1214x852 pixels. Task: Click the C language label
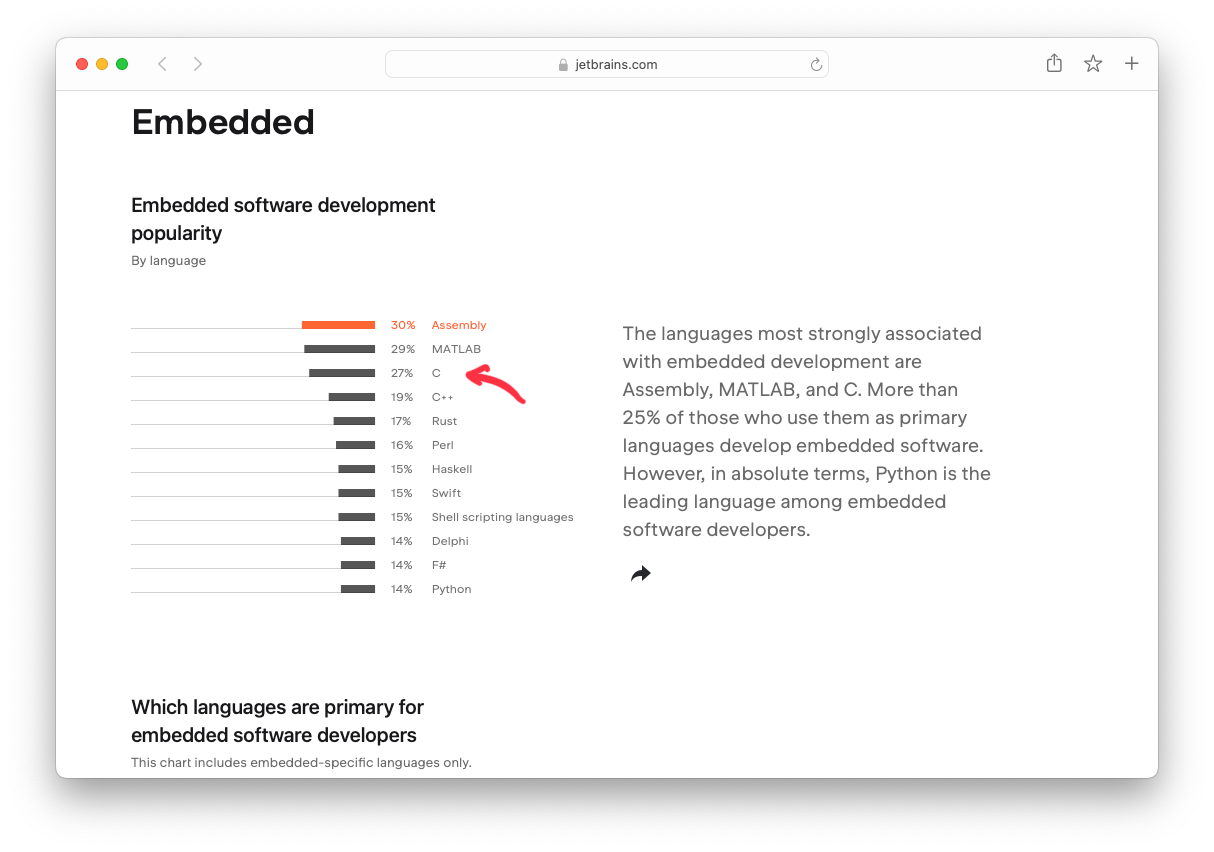coord(436,373)
